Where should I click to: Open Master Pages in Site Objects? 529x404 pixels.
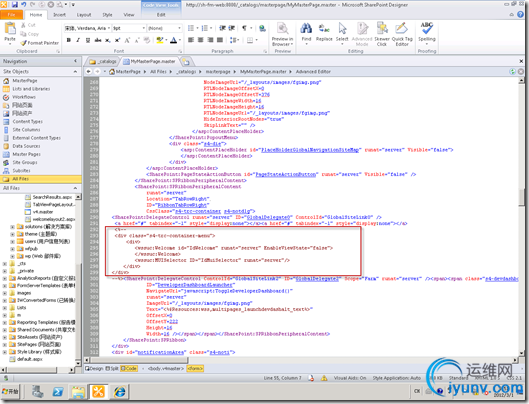[26, 154]
